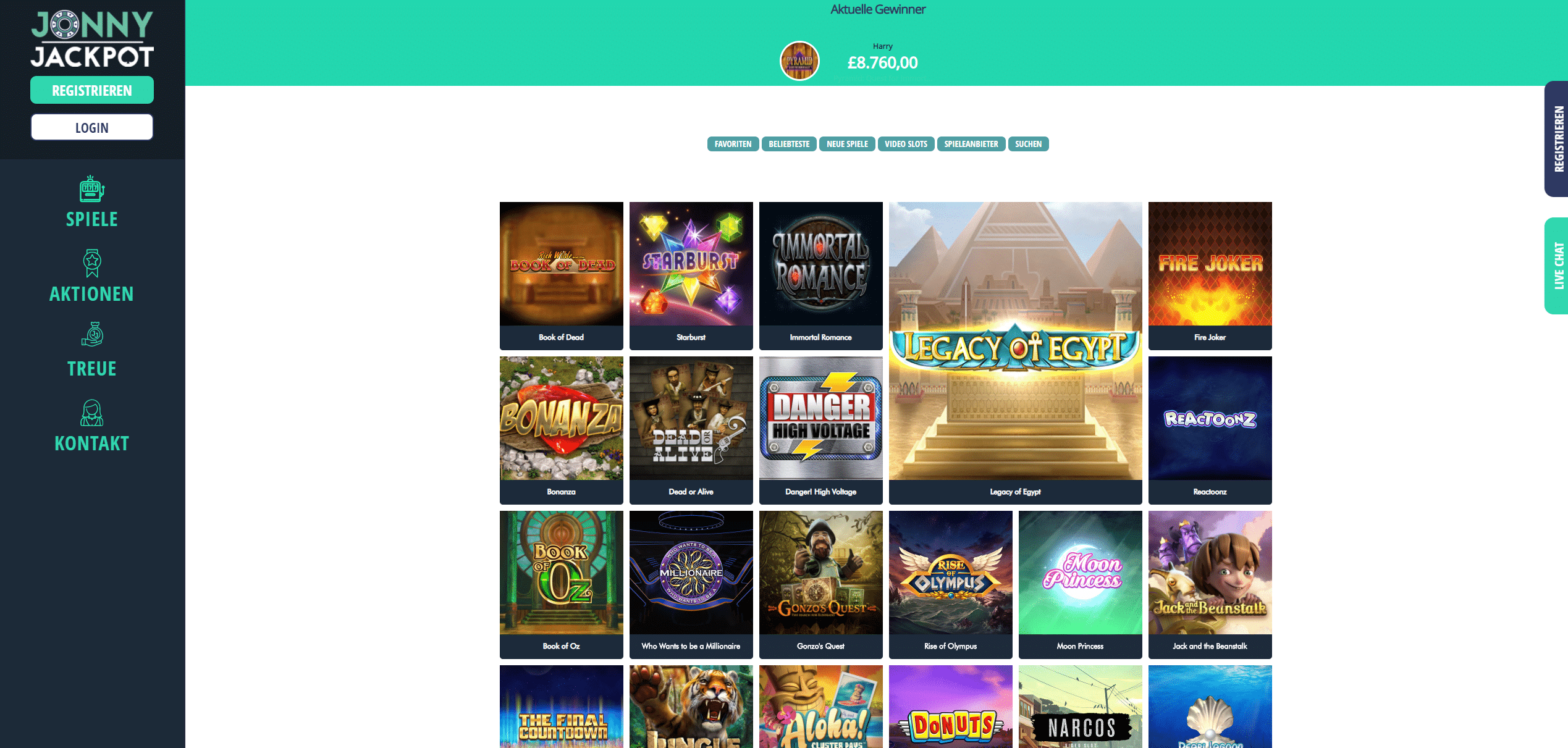Image resolution: width=1568 pixels, height=748 pixels.
Task: Open the Suchen search tab
Action: tap(1028, 144)
